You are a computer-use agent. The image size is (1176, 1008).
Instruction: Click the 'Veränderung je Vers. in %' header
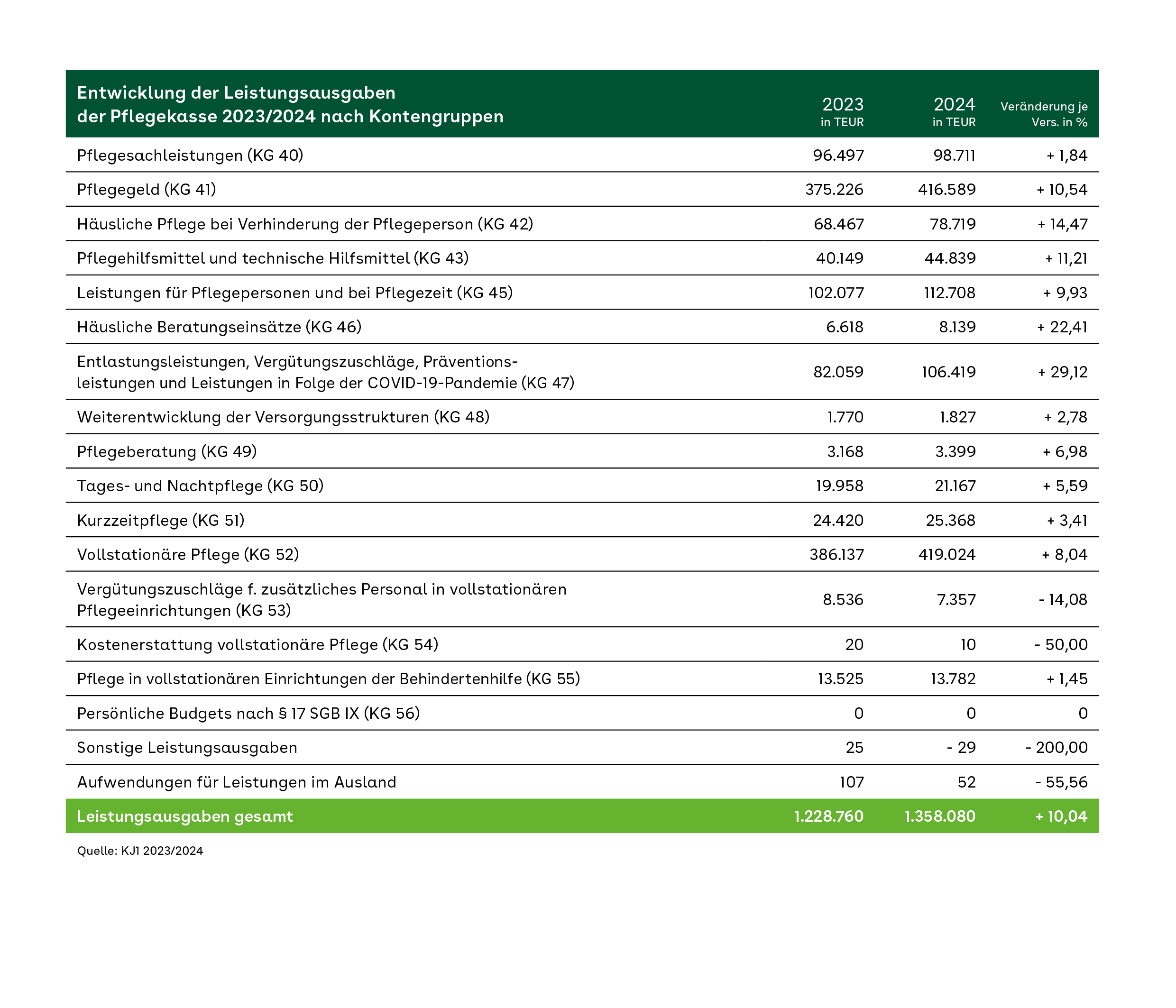pos(1044,114)
